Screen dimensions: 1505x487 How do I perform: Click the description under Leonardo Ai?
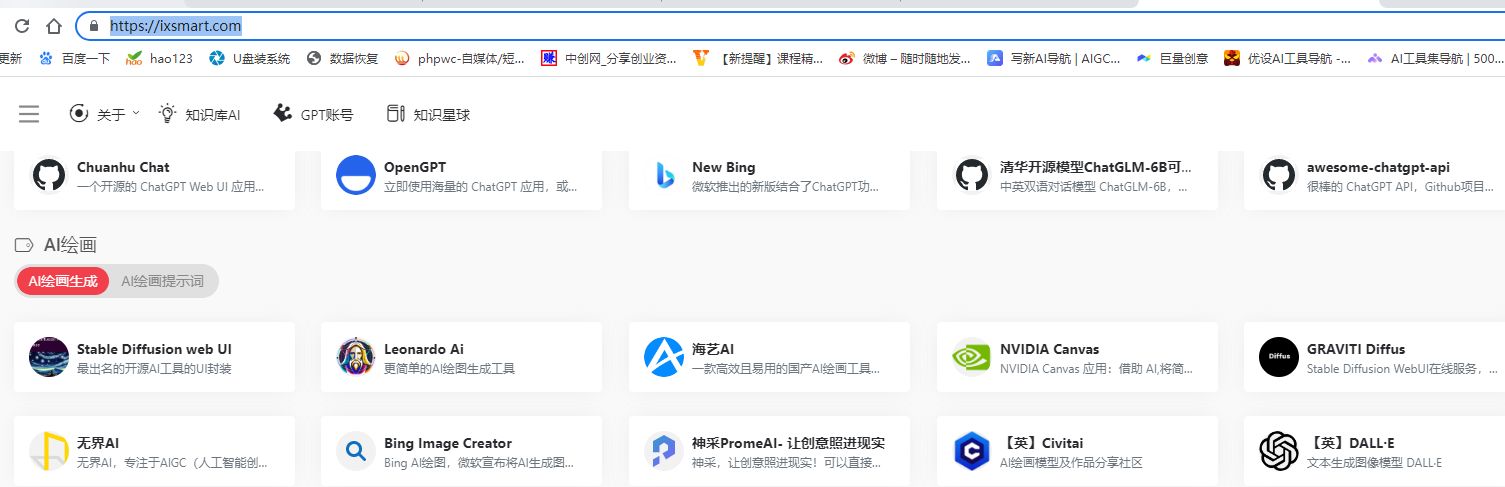[x=449, y=369]
